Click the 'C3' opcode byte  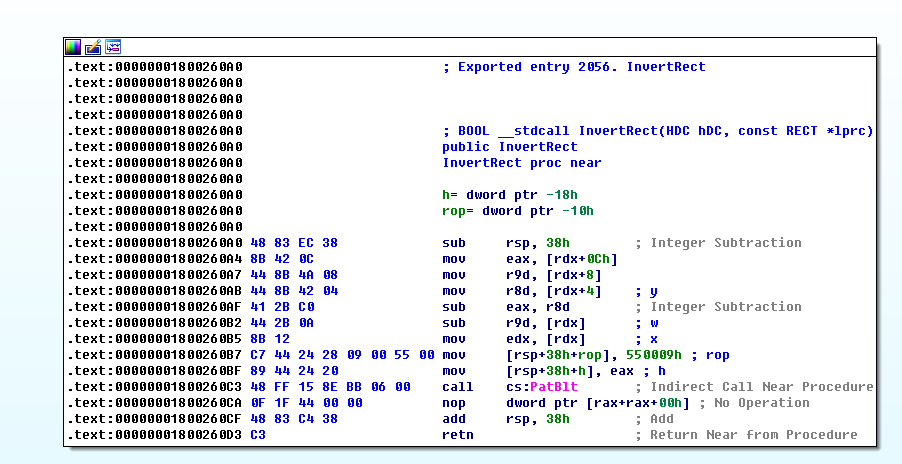(258, 435)
